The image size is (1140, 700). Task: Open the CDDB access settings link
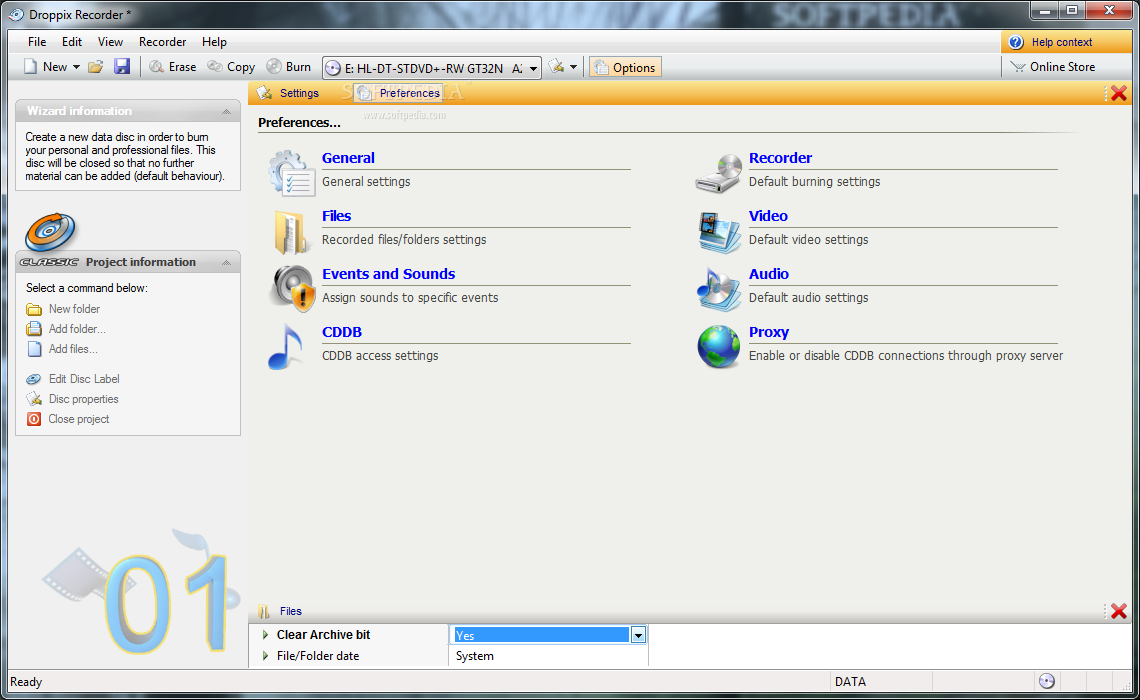tap(342, 332)
